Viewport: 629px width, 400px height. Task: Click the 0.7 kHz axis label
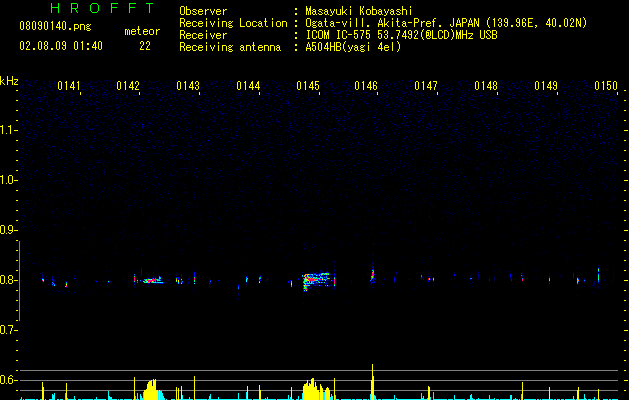[x=8, y=330]
